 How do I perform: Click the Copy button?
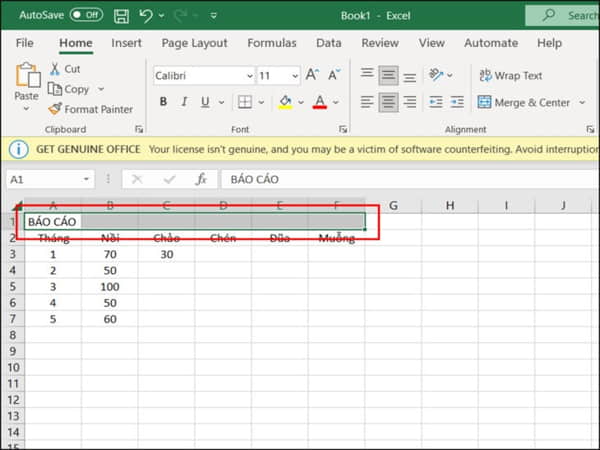[x=68, y=89]
